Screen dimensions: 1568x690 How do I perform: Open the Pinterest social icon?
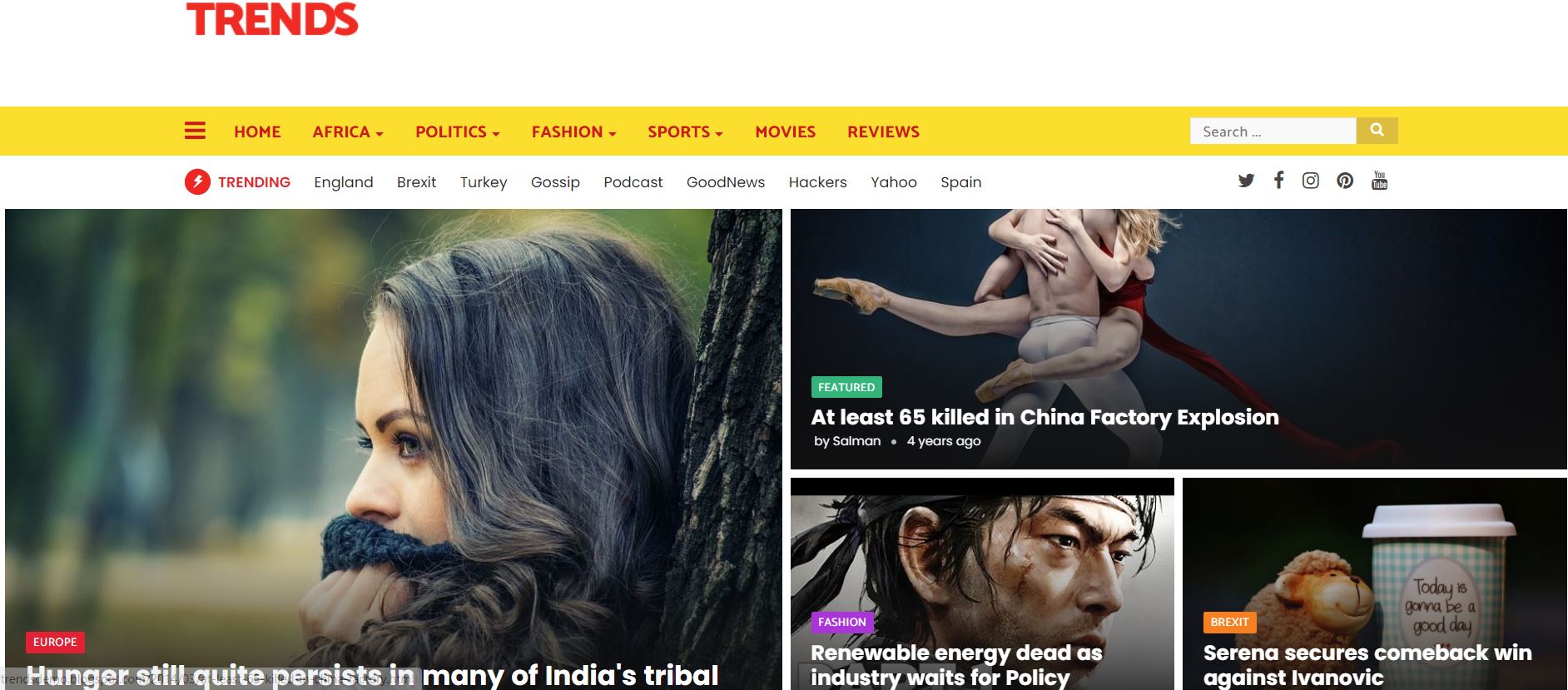click(x=1345, y=181)
